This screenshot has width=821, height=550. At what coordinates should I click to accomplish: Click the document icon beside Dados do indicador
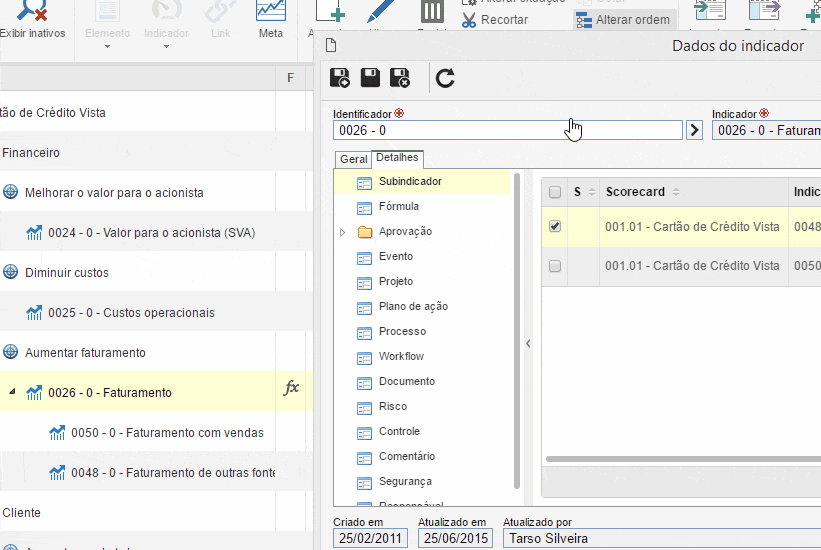[x=331, y=46]
